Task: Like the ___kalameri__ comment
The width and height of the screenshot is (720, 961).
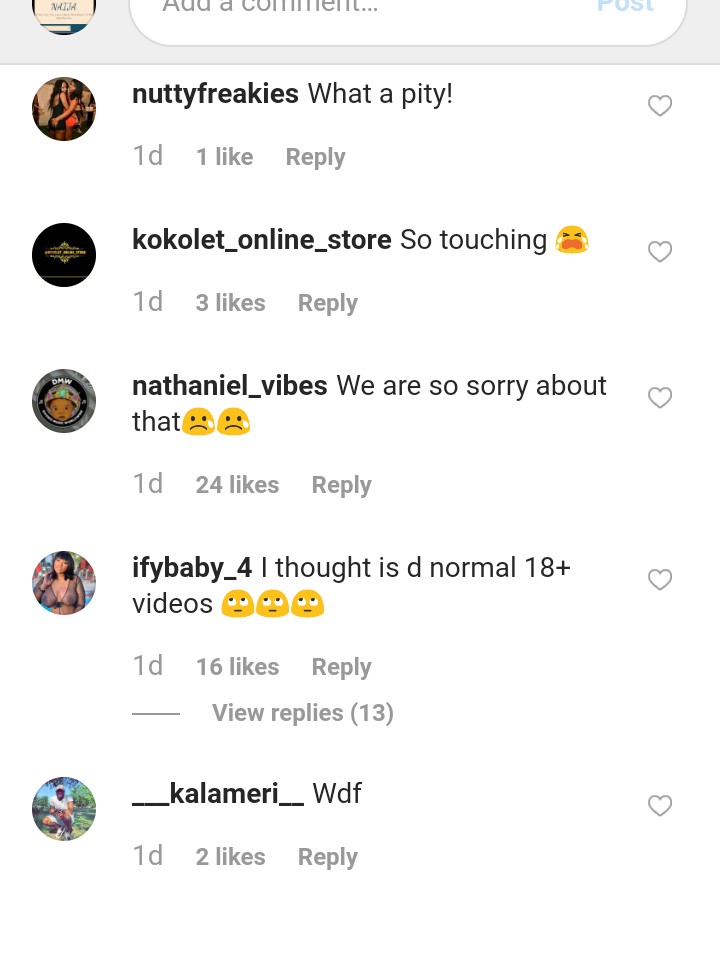Action: [x=660, y=806]
